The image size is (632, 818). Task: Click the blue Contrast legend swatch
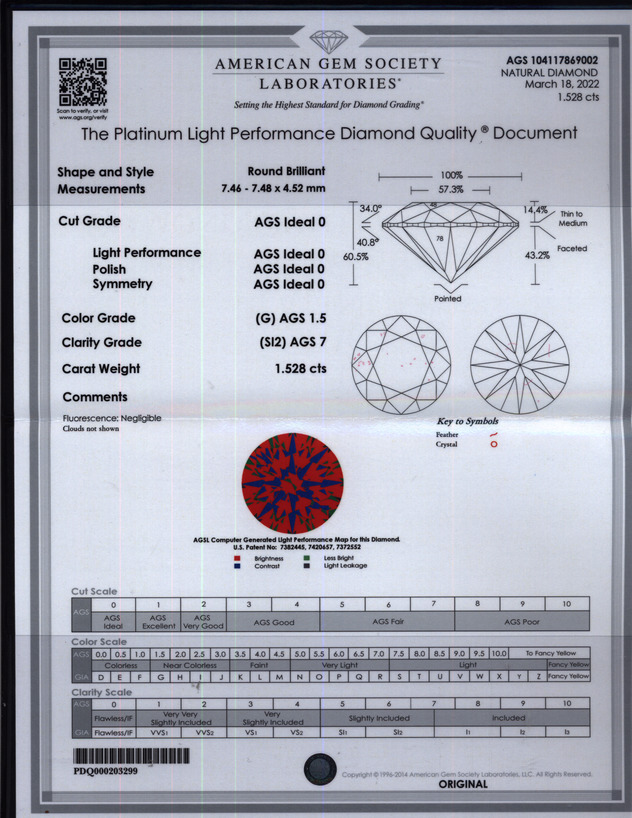(237, 566)
